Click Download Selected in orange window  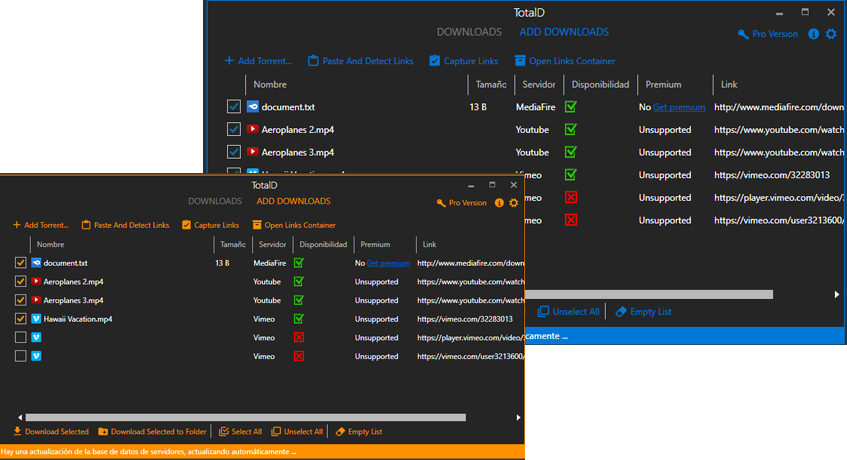51,431
